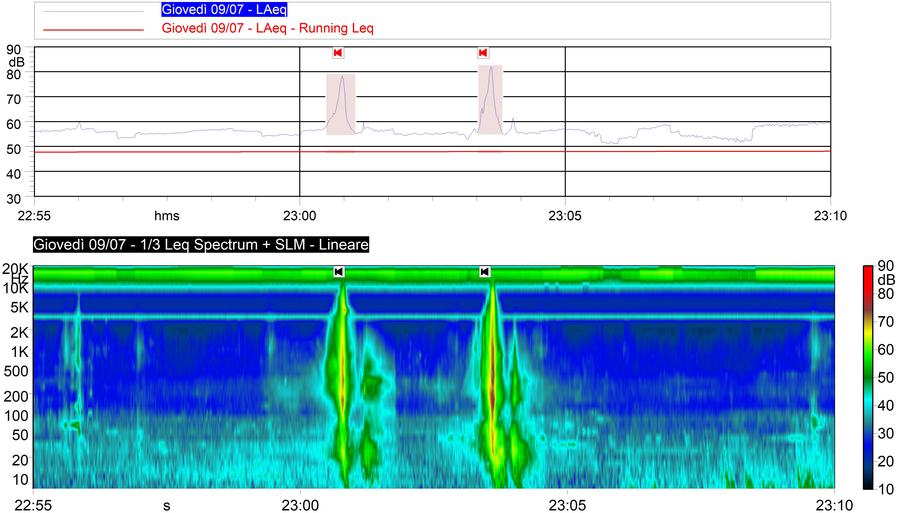
Task: Click the 23:00 label on the LAeq chart time axis
Action: coord(300,216)
